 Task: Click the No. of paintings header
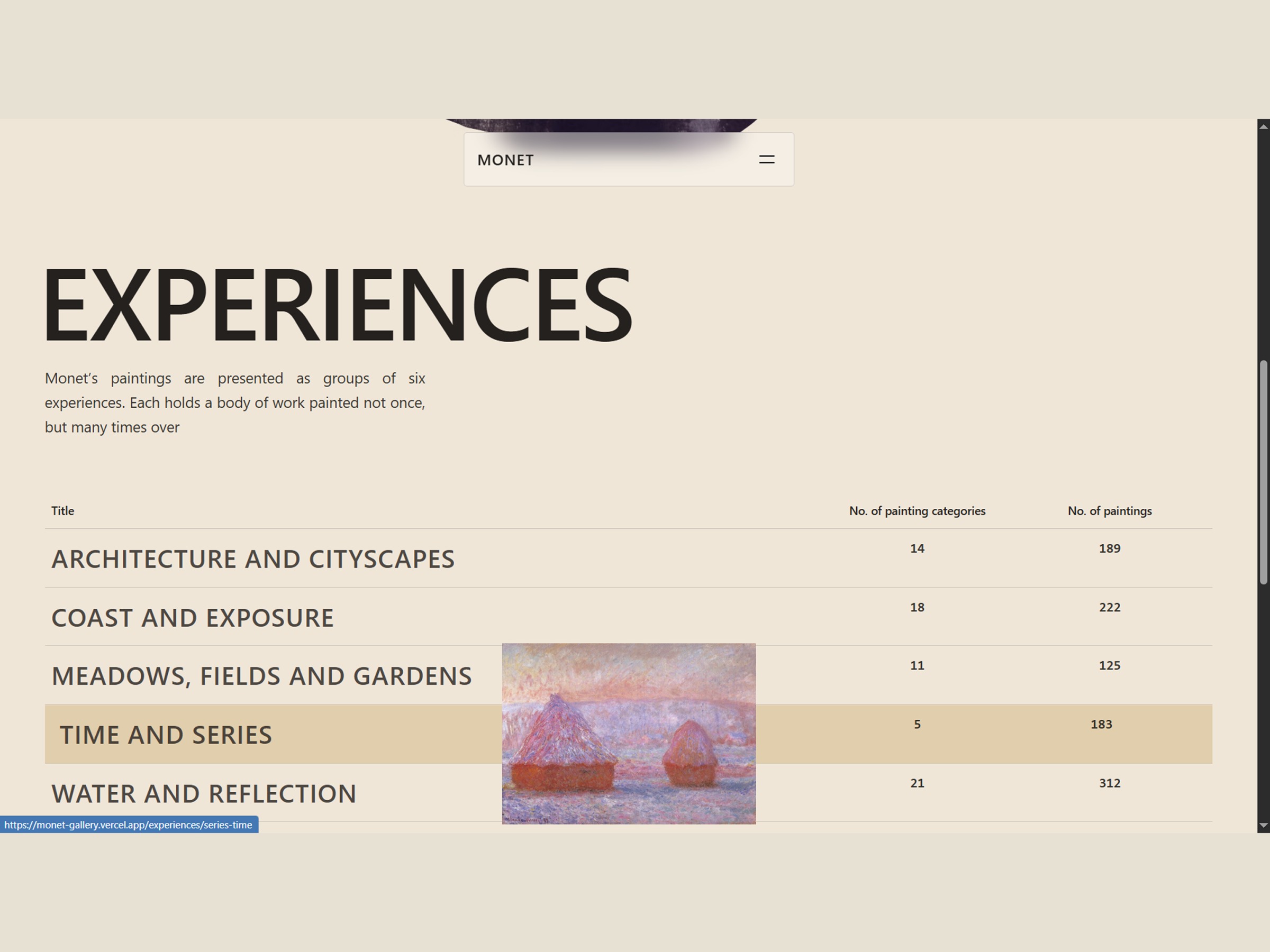(x=1109, y=511)
